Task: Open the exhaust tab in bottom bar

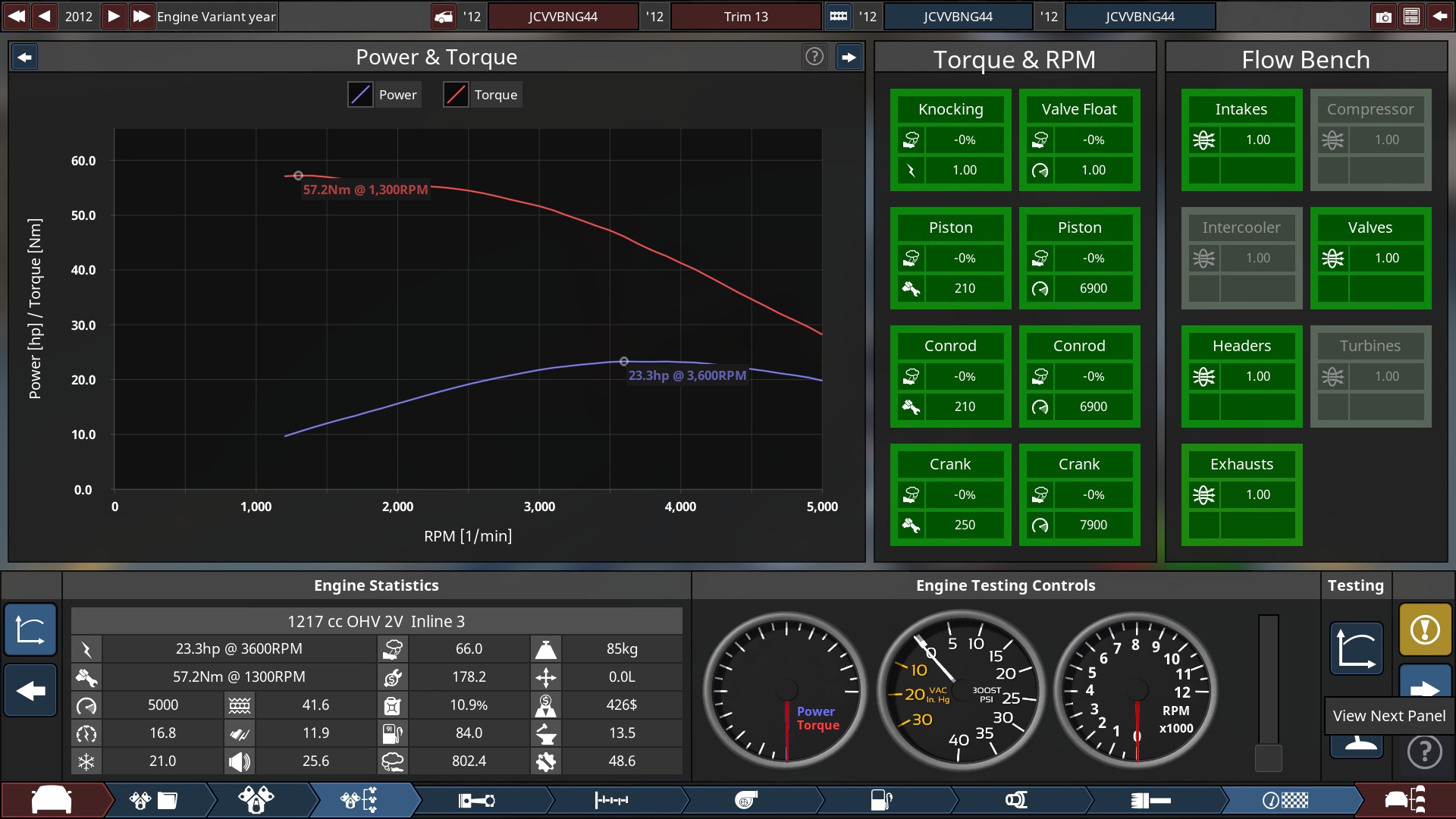Action: click(x=1151, y=800)
